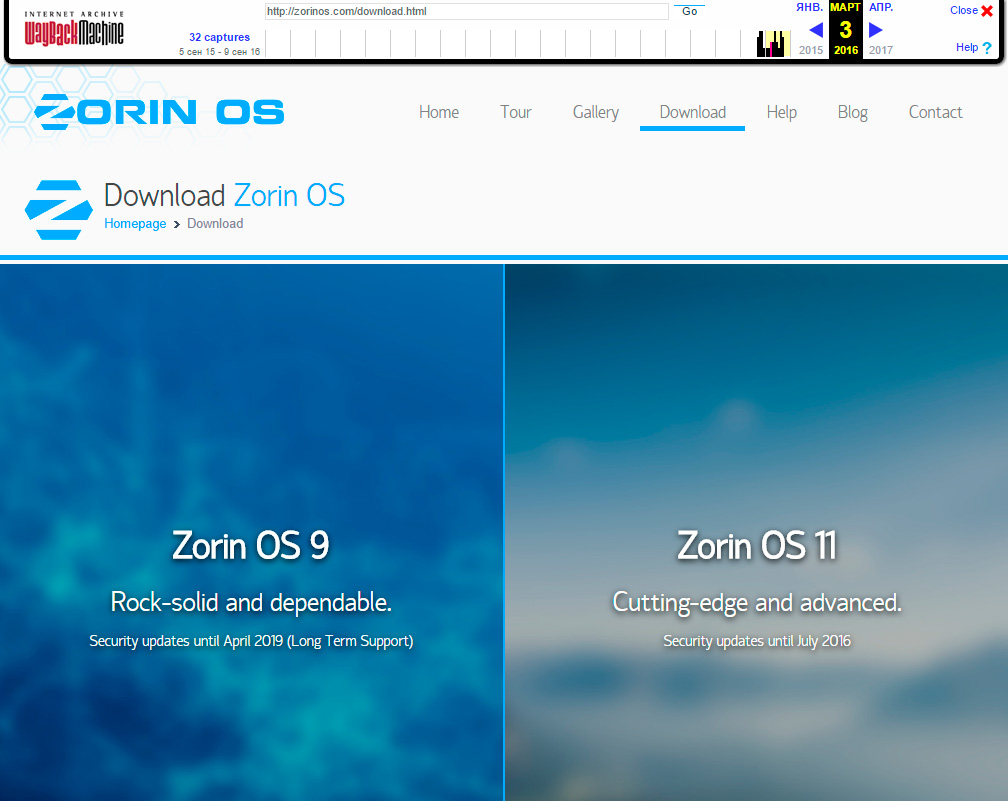Open the Help navigation item
The image size is (1008, 801).
click(x=782, y=112)
